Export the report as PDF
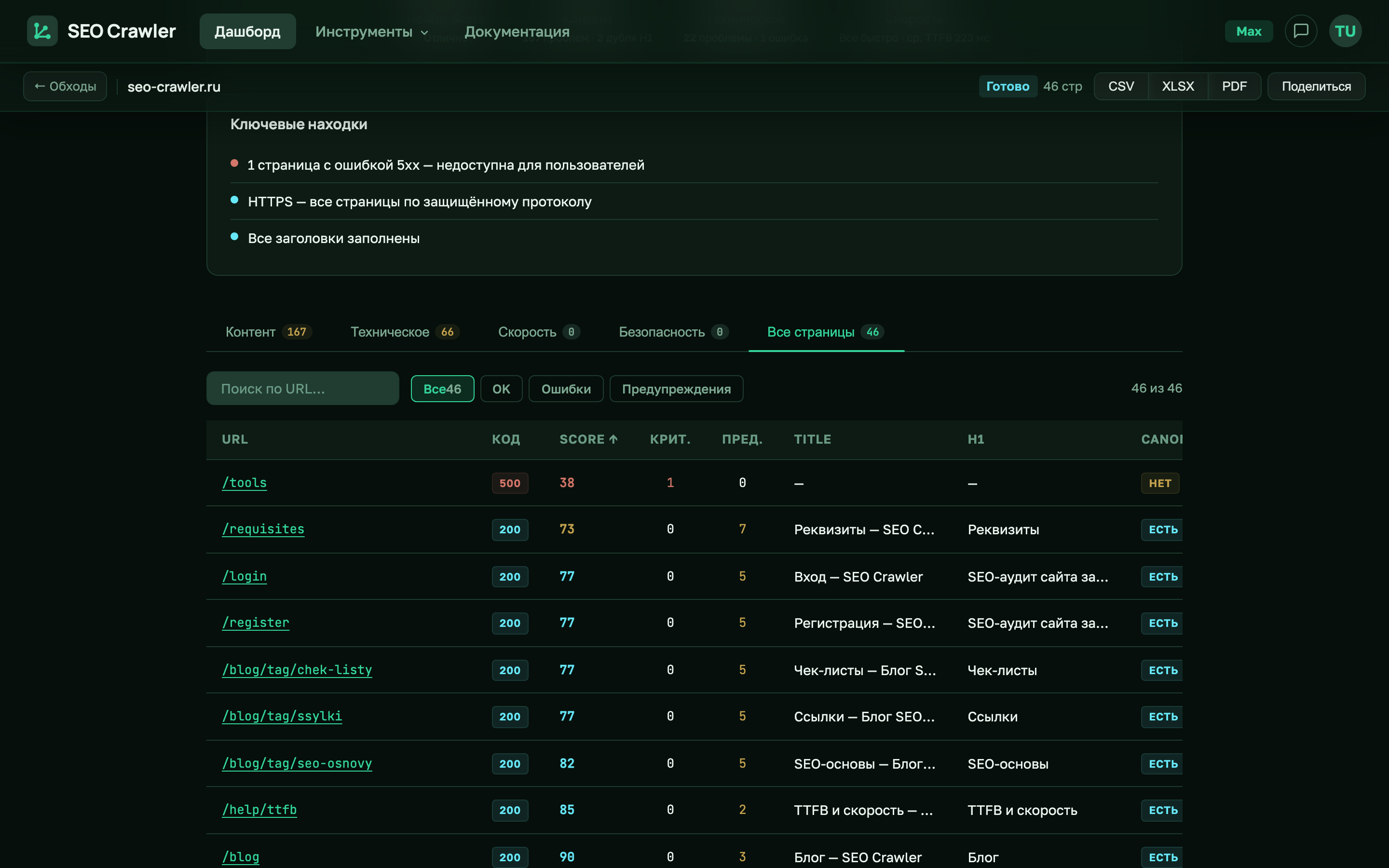The height and width of the screenshot is (868, 1389). [x=1234, y=86]
